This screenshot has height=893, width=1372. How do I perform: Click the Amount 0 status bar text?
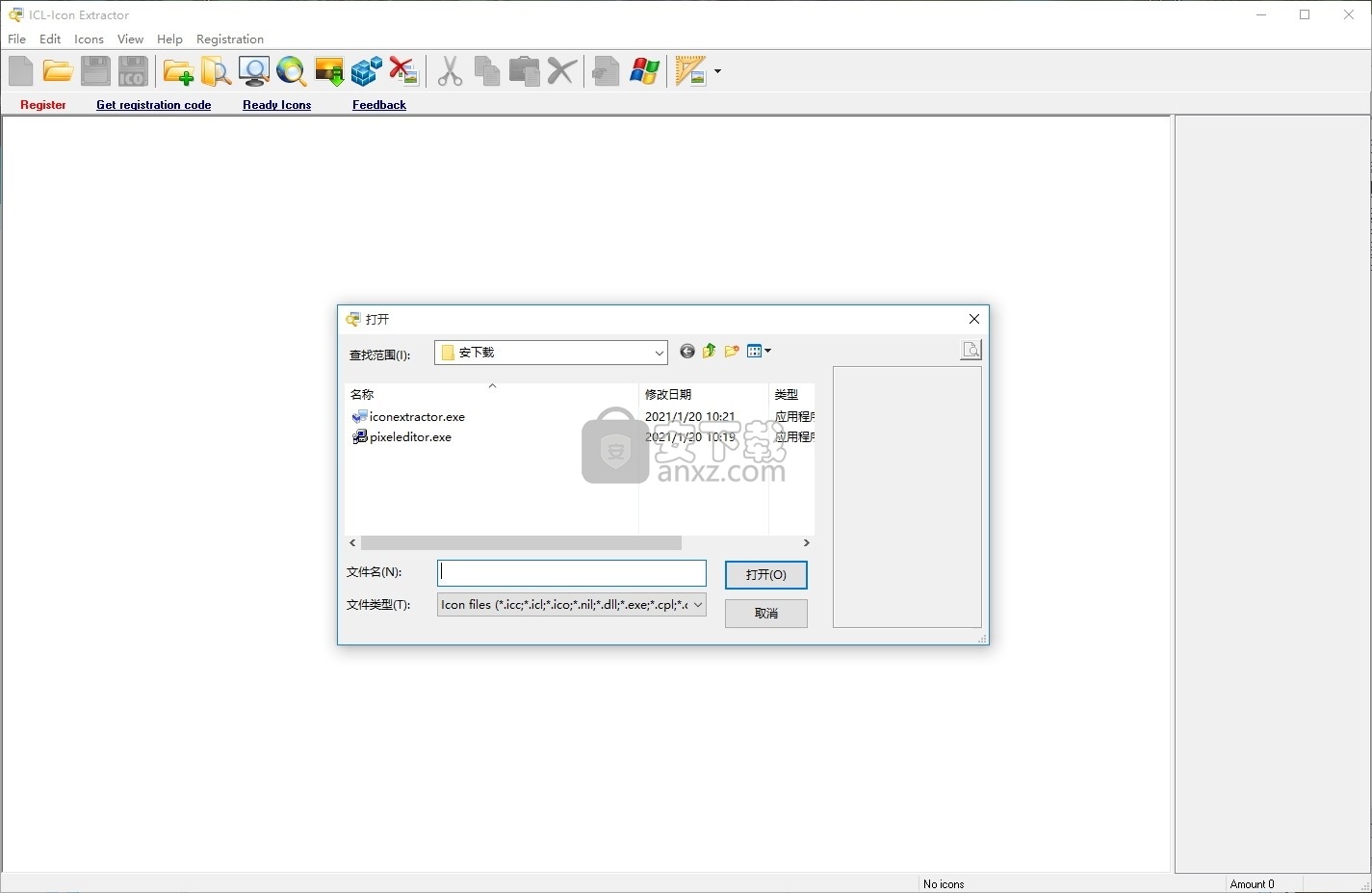pyautogui.click(x=1252, y=883)
